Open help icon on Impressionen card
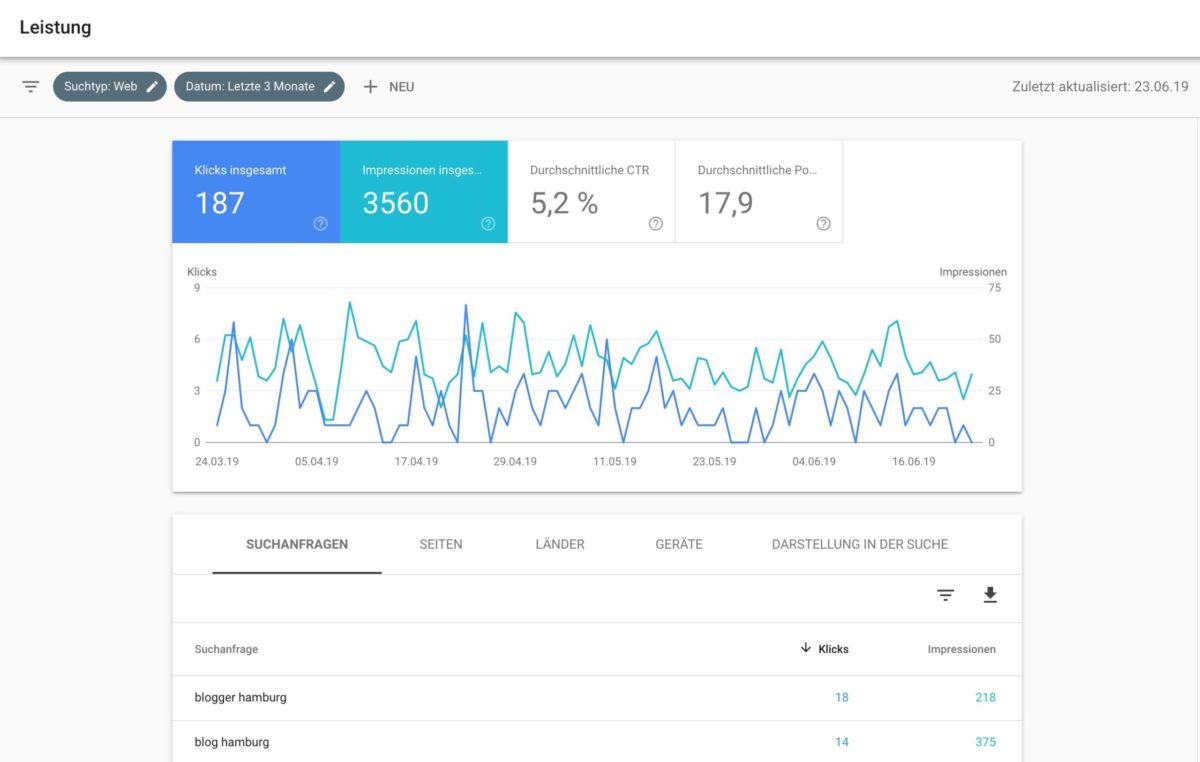 488,224
